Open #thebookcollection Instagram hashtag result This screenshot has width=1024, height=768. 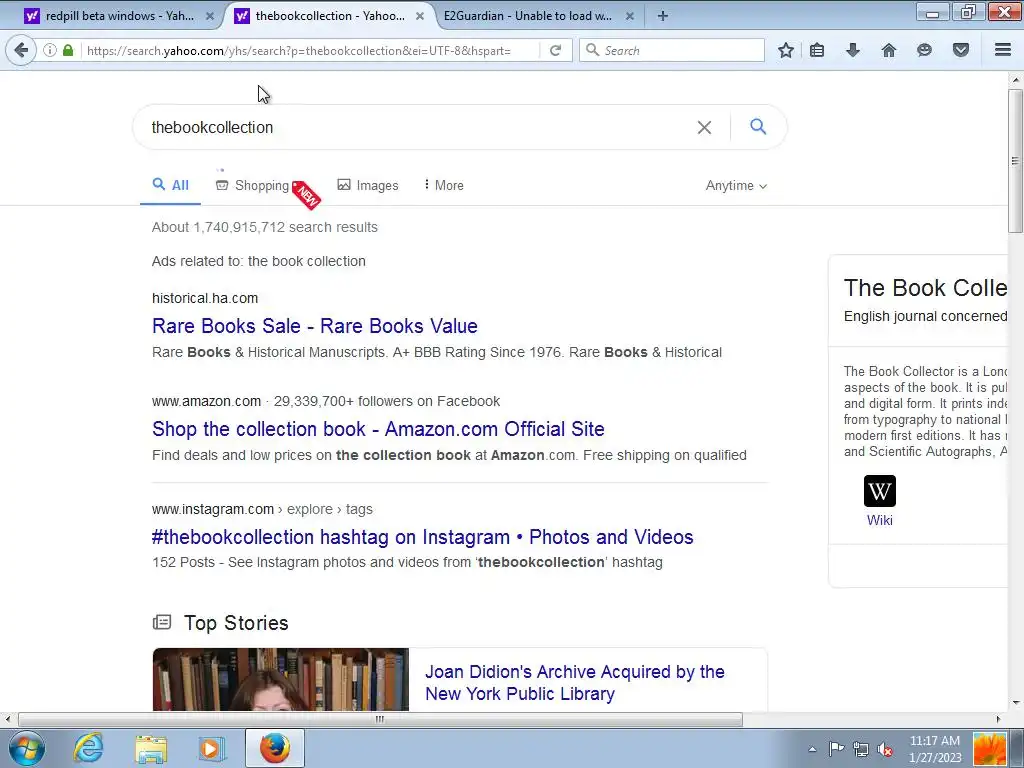(x=423, y=537)
